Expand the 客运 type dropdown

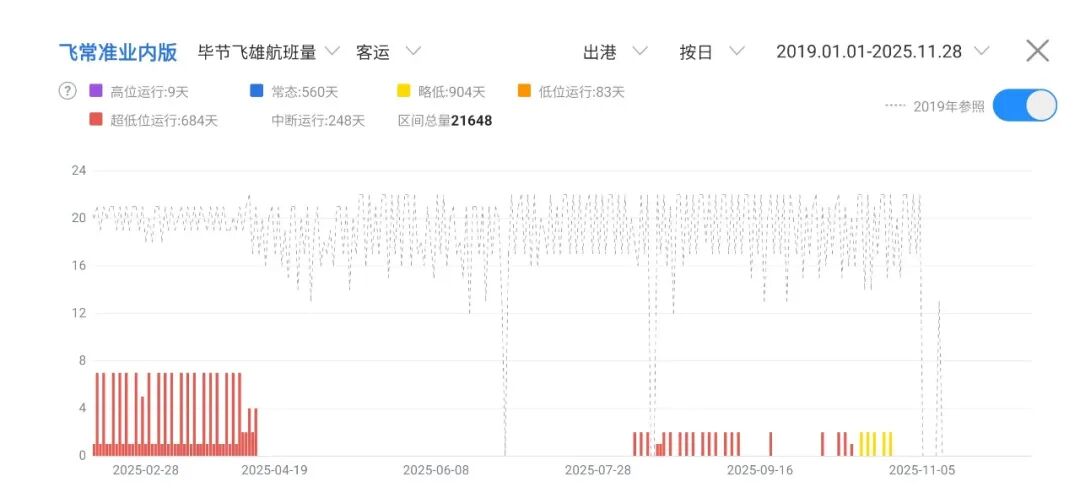(x=388, y=52)
